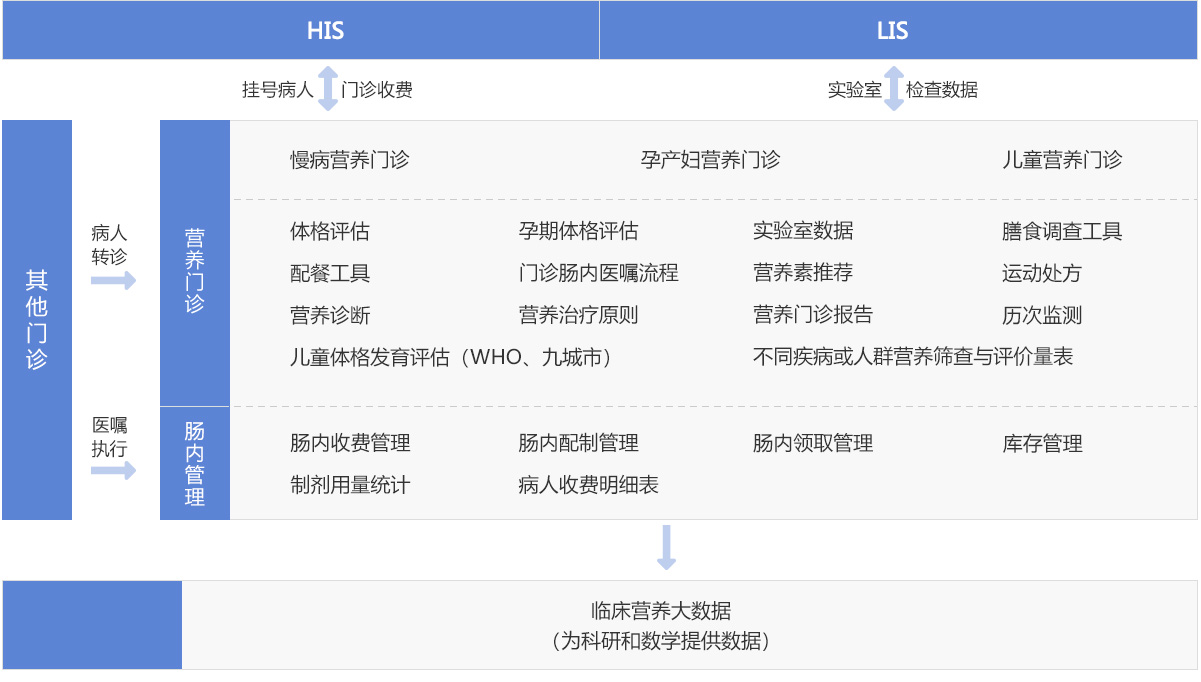Select the 营养门诊 section block
Viewport: 1201px width, 682px height.
click(x=195, y=263)
